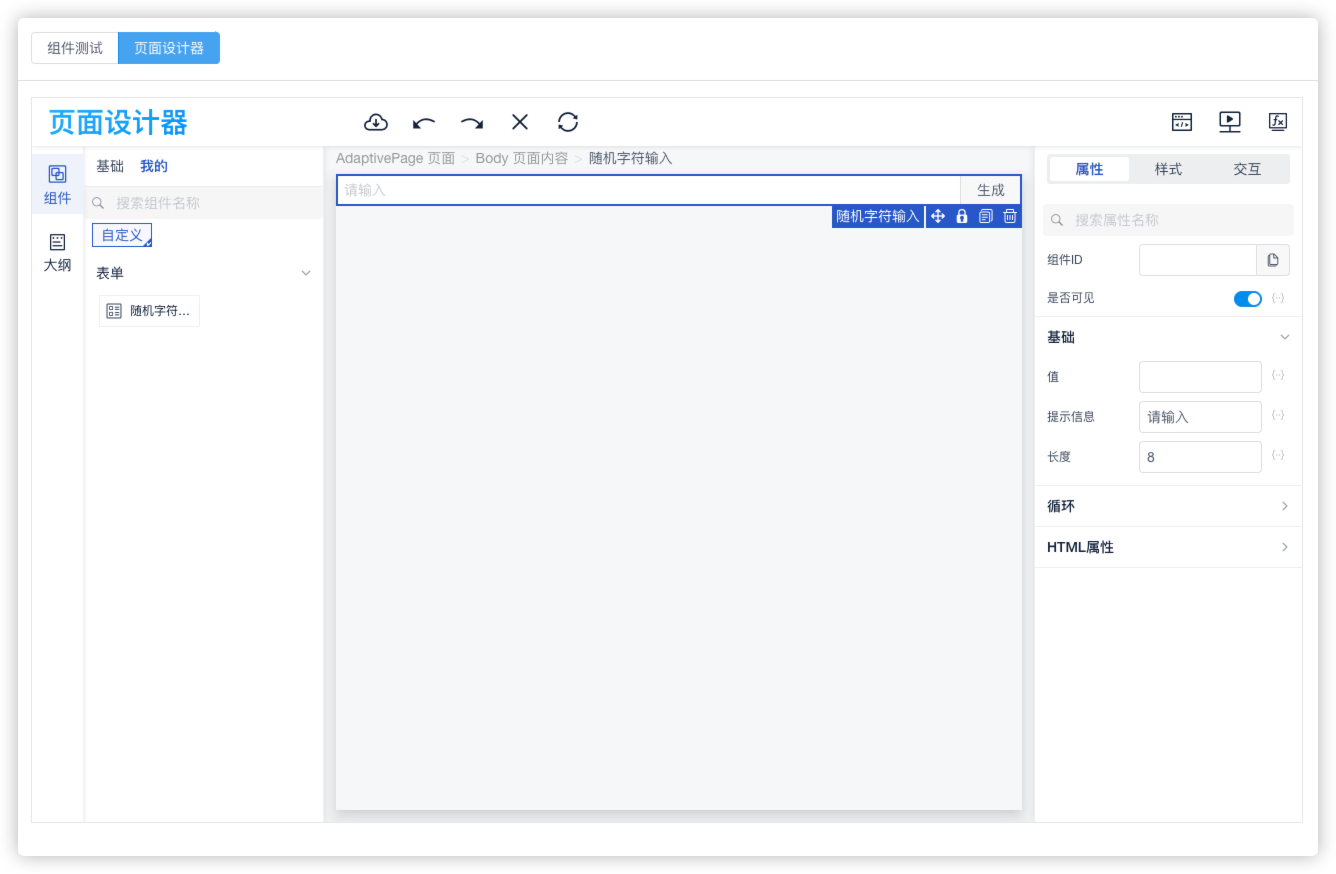
Task: Click the preview play screen icon
Action: 1230,122
